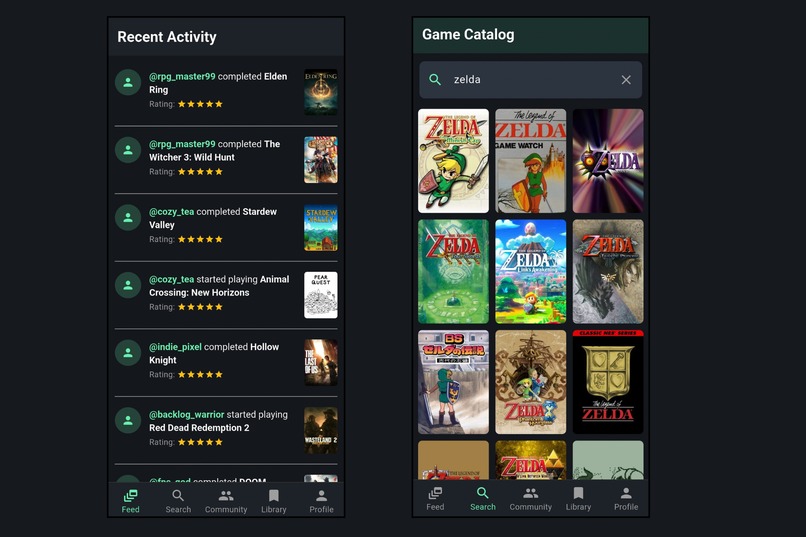Open @indie_pixel user profile link
Screen dimensions: 806x537
point(175,347)
